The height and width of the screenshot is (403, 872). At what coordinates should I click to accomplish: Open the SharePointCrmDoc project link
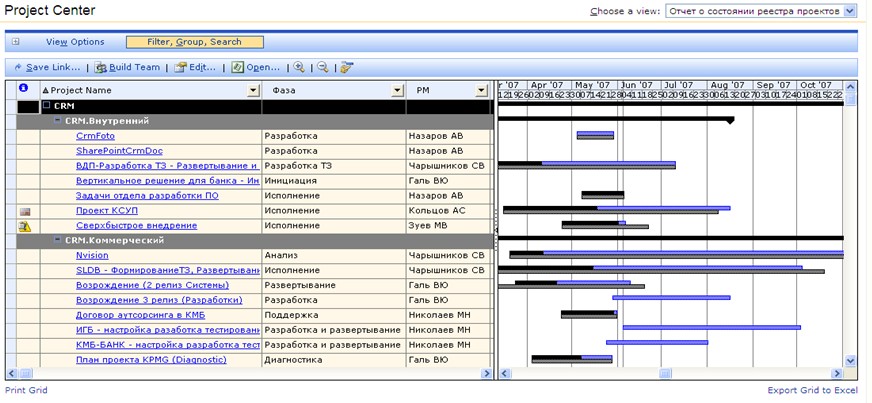point(120,151)
